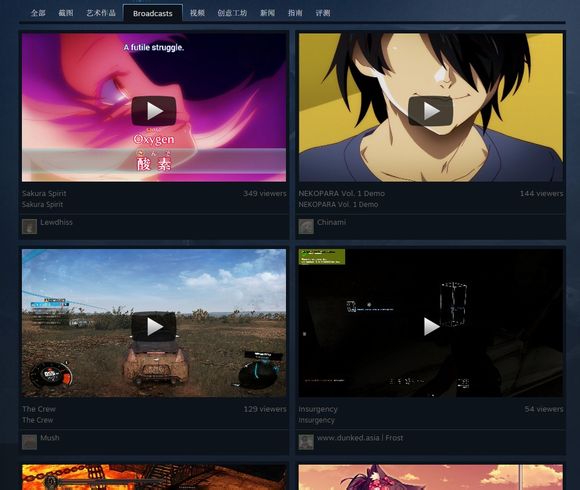
Task: Click The Crew broadcast title
Action: 39,409
